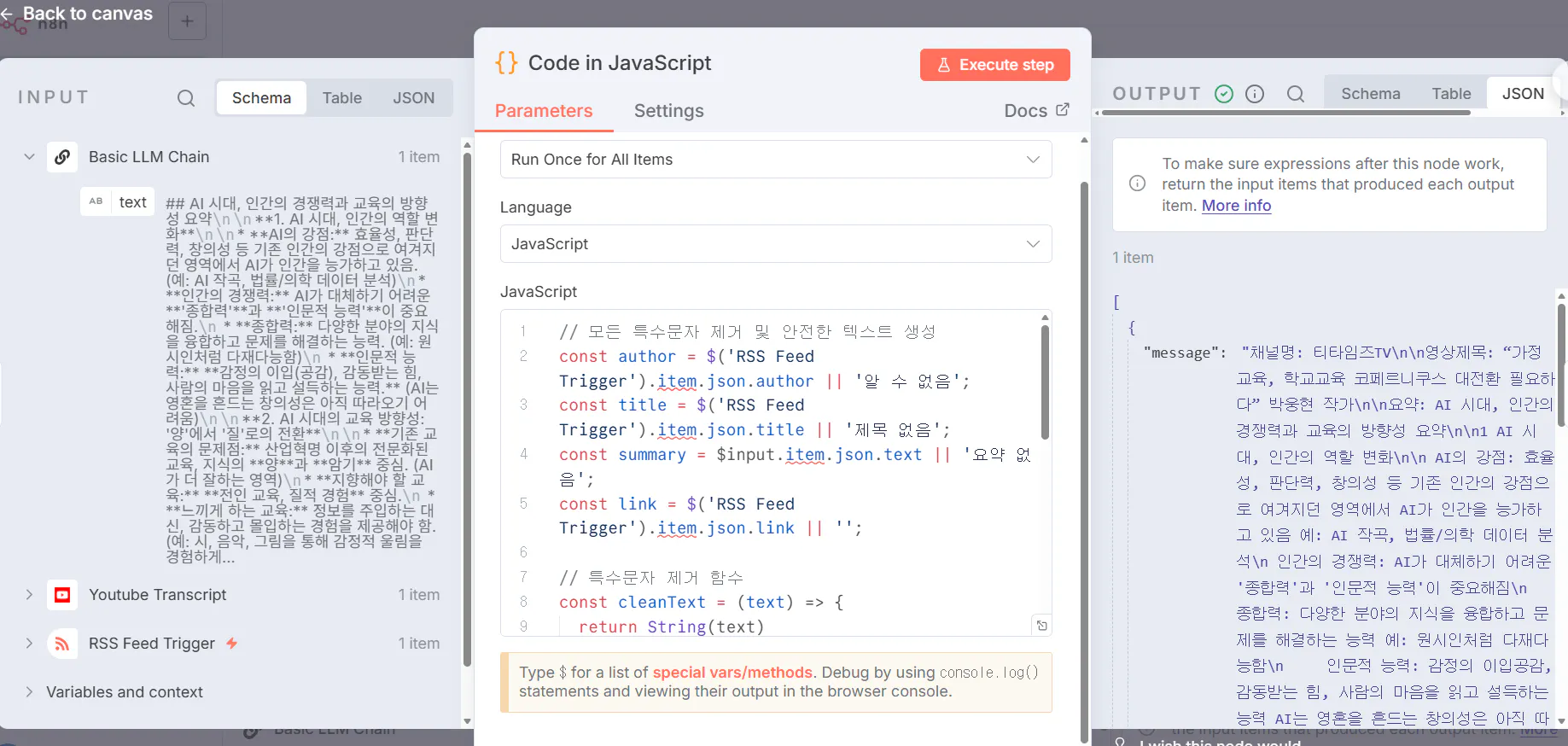Click the OUTPUT JSON vertical scrollbar
The image size is (1568, 746).
1562,365
